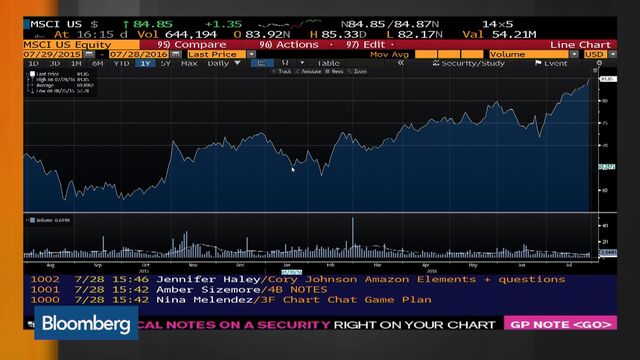This screenshot has width=640, height=360.
Task: Click the low price L 82.17N
Action: 414,34
